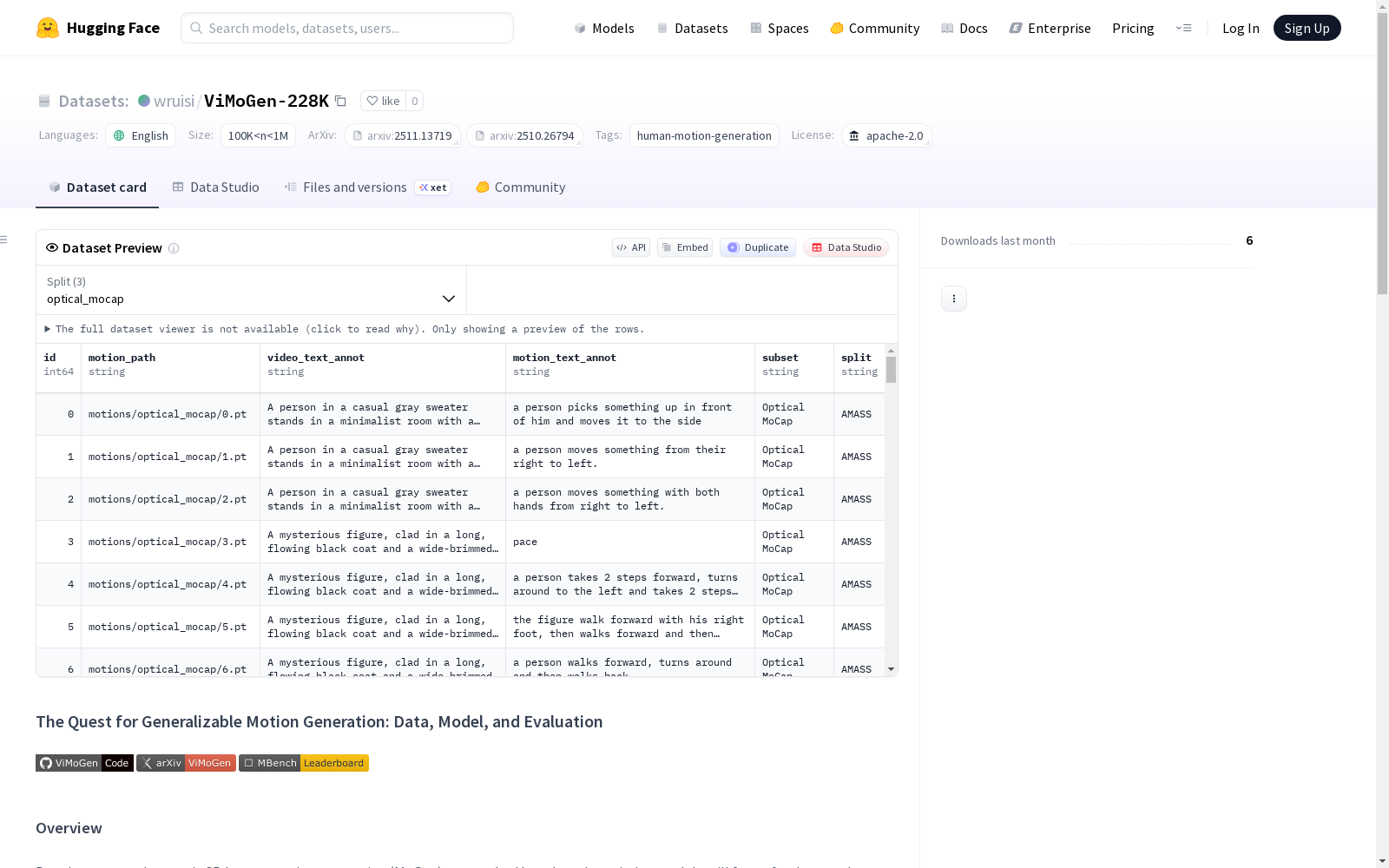
Task: Click the Hugging Face logo icon
Action: tap(48, 28)
